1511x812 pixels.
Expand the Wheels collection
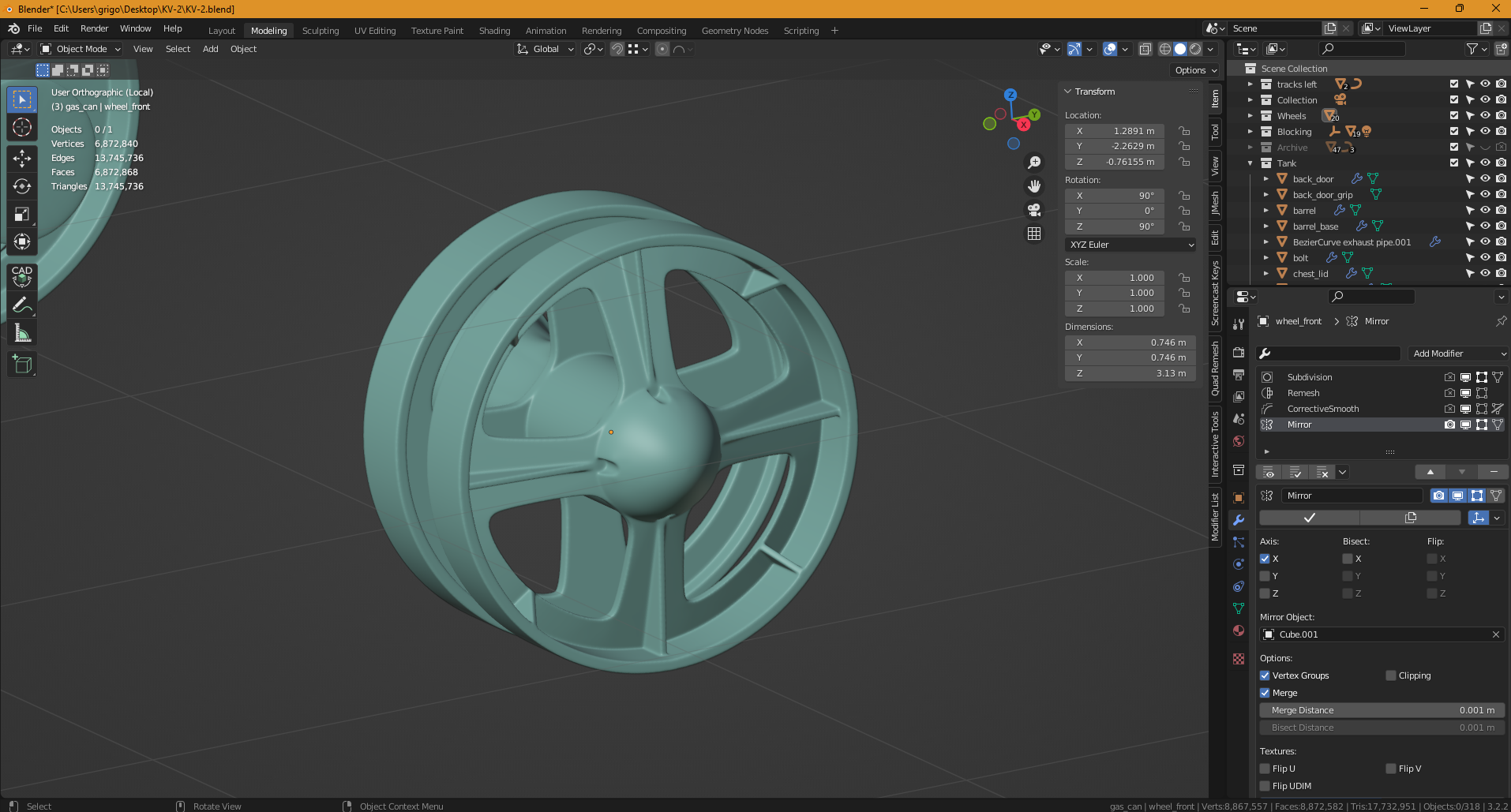[1250, 116]
